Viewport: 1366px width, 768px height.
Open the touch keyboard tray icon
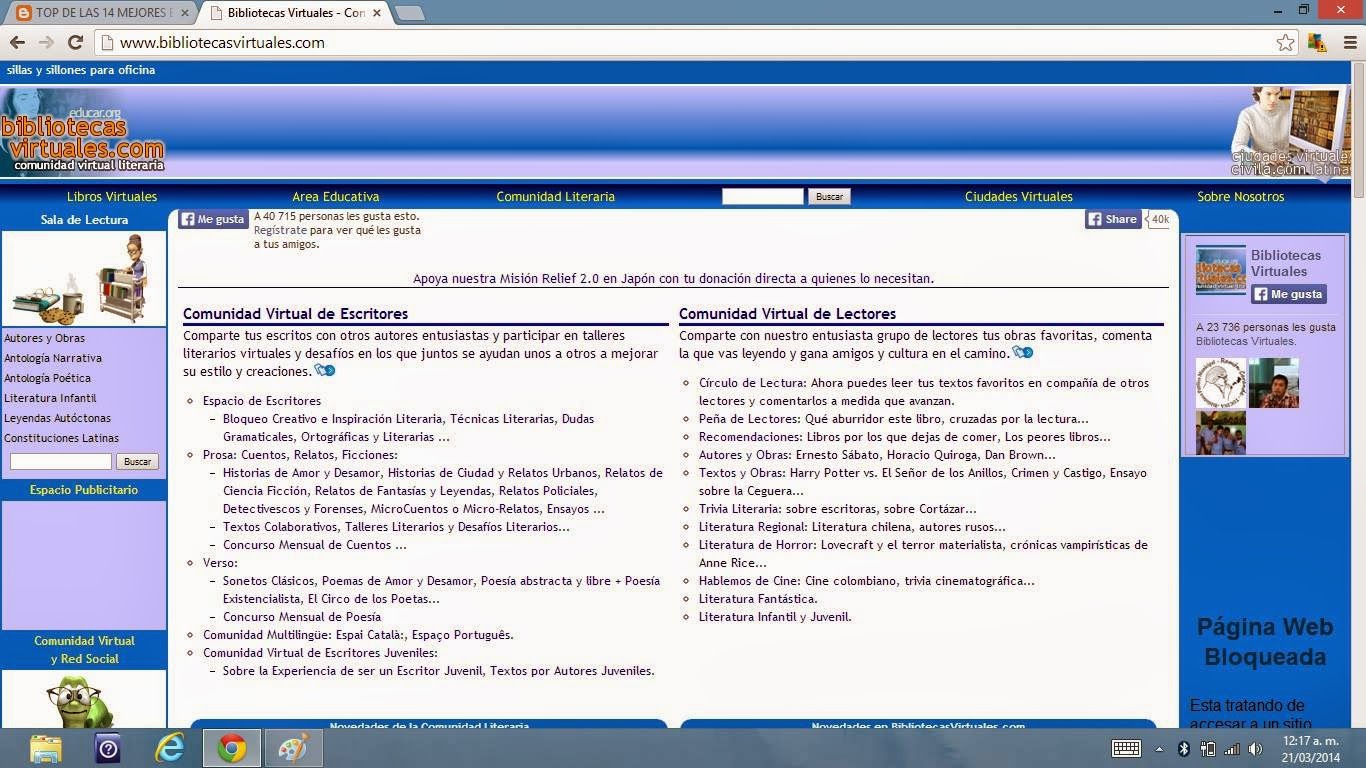[1126, 748]
